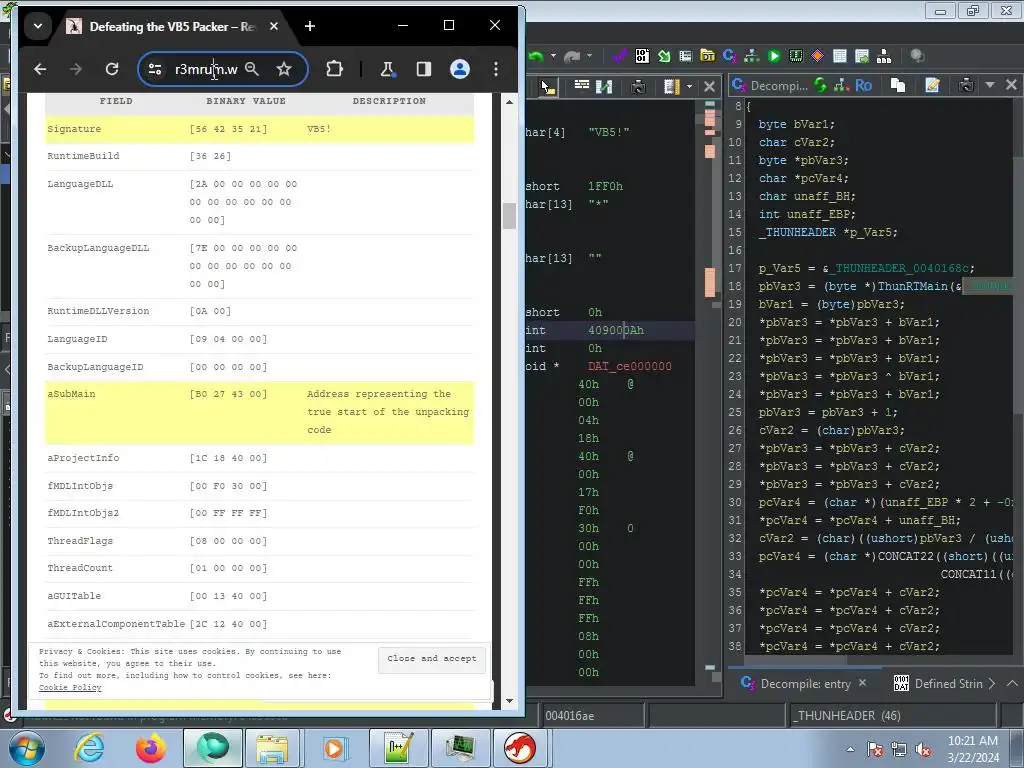Click the orange diamond toolbar icon

pyautogui.click(x=818, y=56)
